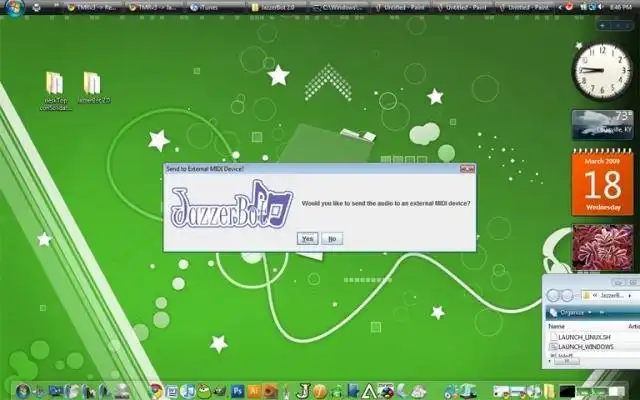Open the green recycle dock icon
The height and width of the screenshot is (400, 640).
[337, 391]
